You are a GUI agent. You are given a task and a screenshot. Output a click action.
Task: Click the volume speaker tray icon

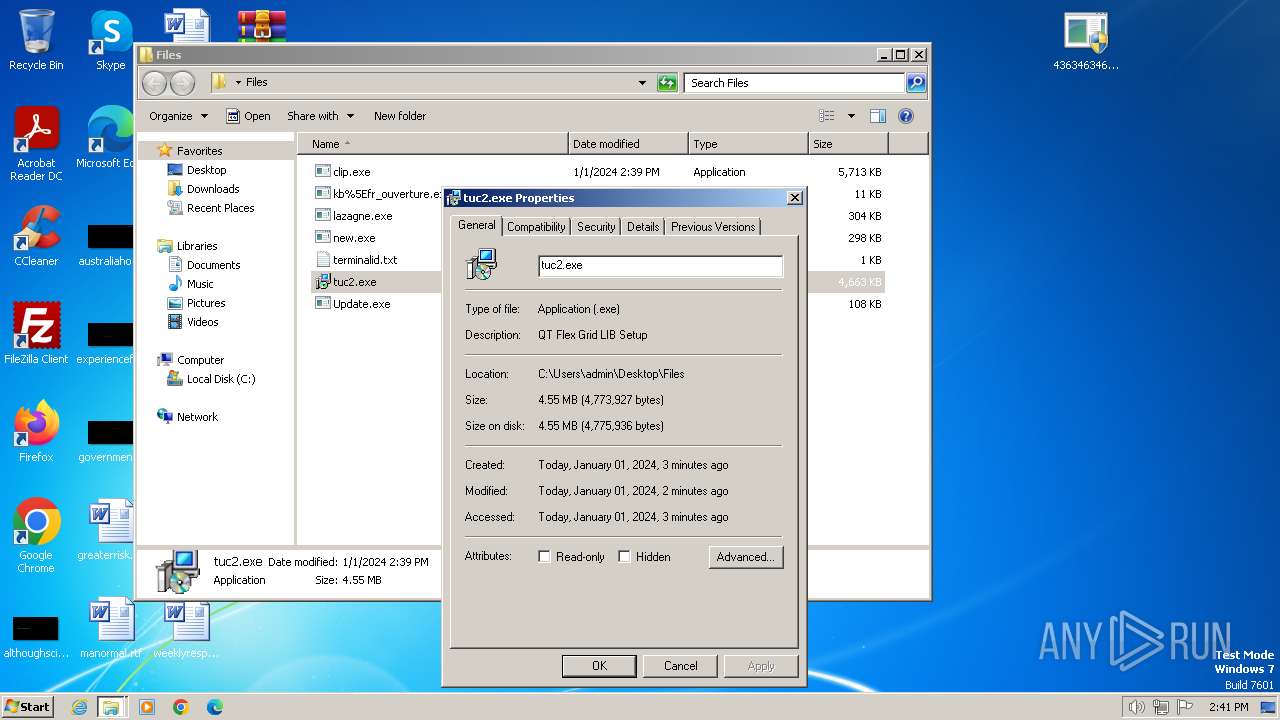tap(1136, 707)
